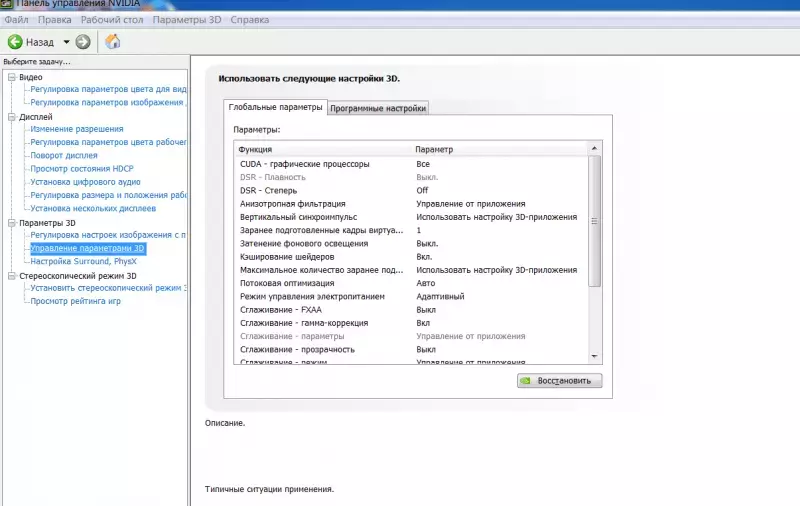The height and width of the screenshot is (506, 800).
Task: Select Сглаживание - прозрачность row
Action: (x=411, y=350)
